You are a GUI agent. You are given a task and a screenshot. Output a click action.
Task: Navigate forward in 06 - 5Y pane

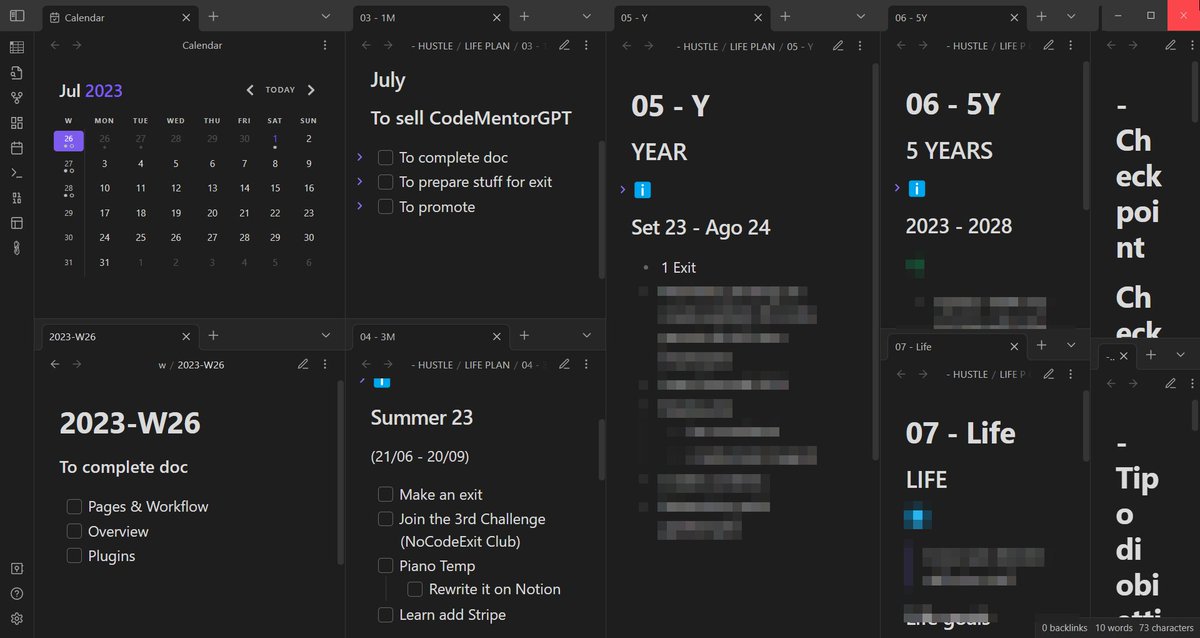coord(923,45)
